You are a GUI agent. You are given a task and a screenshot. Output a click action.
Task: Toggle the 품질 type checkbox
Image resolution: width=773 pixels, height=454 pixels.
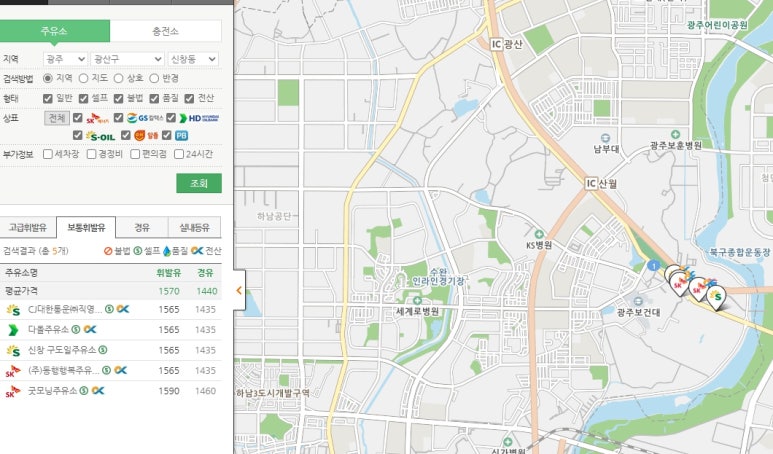(154, 99)
